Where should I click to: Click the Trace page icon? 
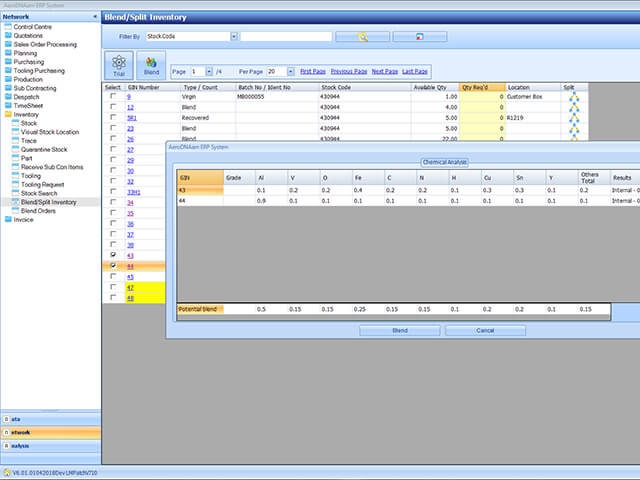pyautogui.click(x=16, y=140)
